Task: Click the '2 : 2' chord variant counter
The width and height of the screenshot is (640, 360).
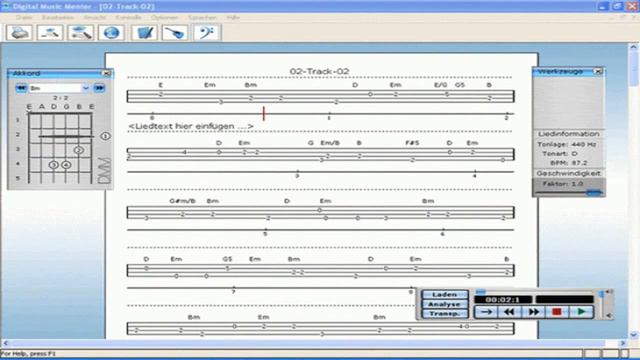Action: (x=60, y=98)
